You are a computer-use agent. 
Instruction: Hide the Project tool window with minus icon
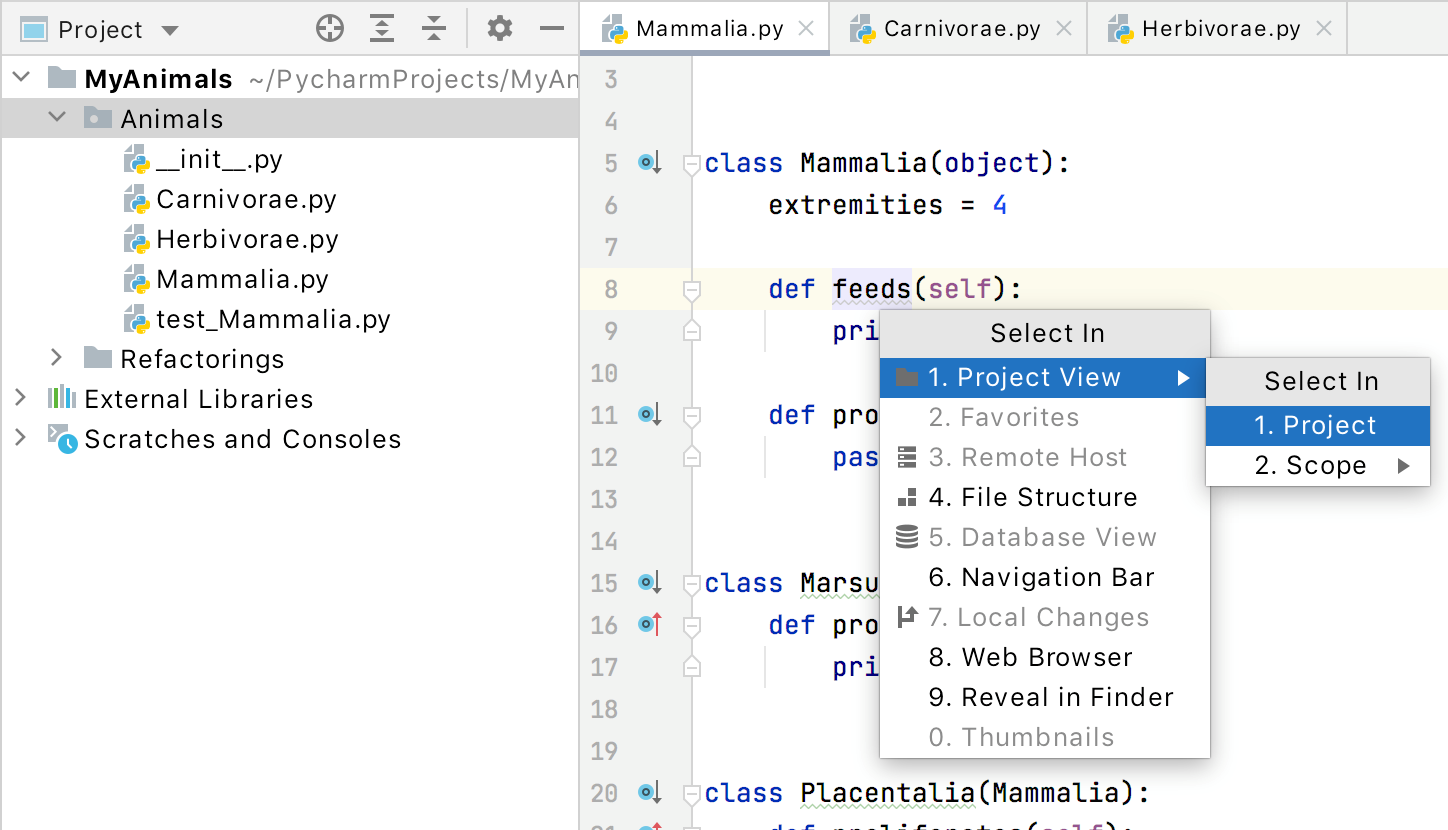[x=552, y=29]
